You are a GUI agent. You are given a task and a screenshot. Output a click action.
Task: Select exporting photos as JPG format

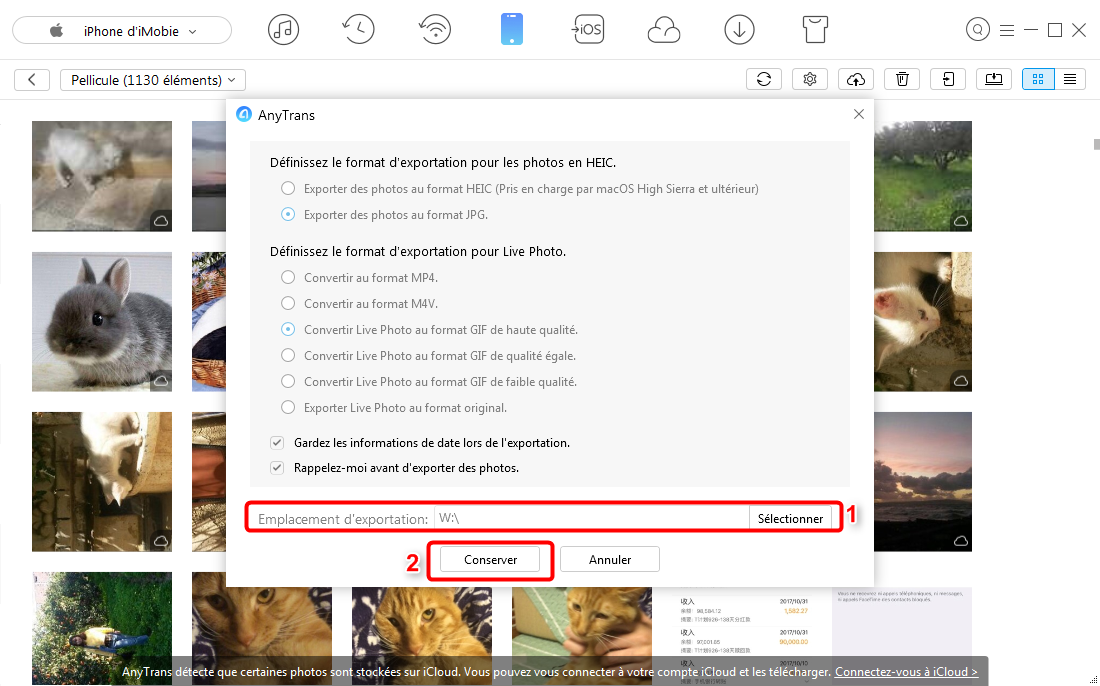(287, 214)
